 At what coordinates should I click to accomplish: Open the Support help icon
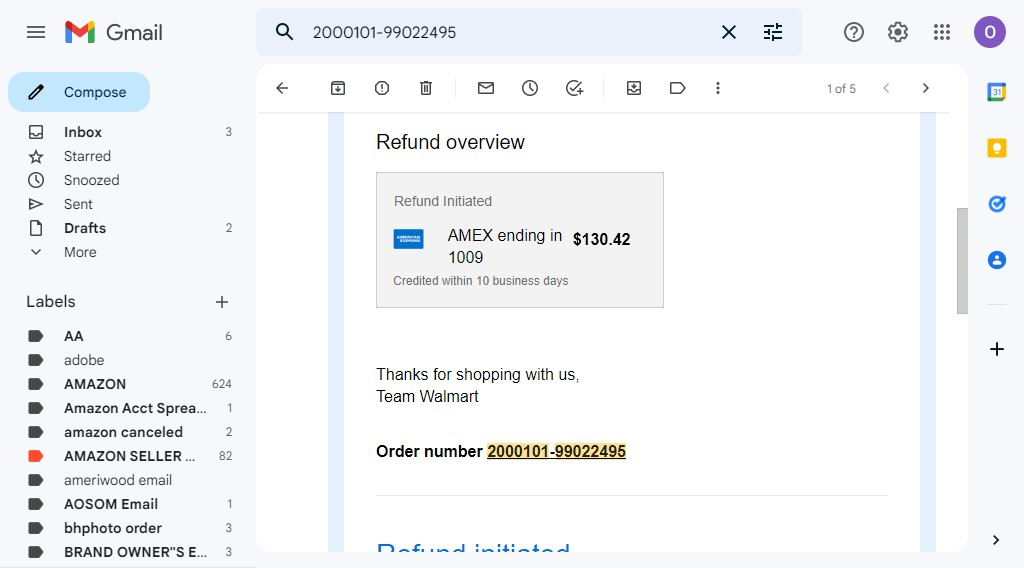coord(854,32)
